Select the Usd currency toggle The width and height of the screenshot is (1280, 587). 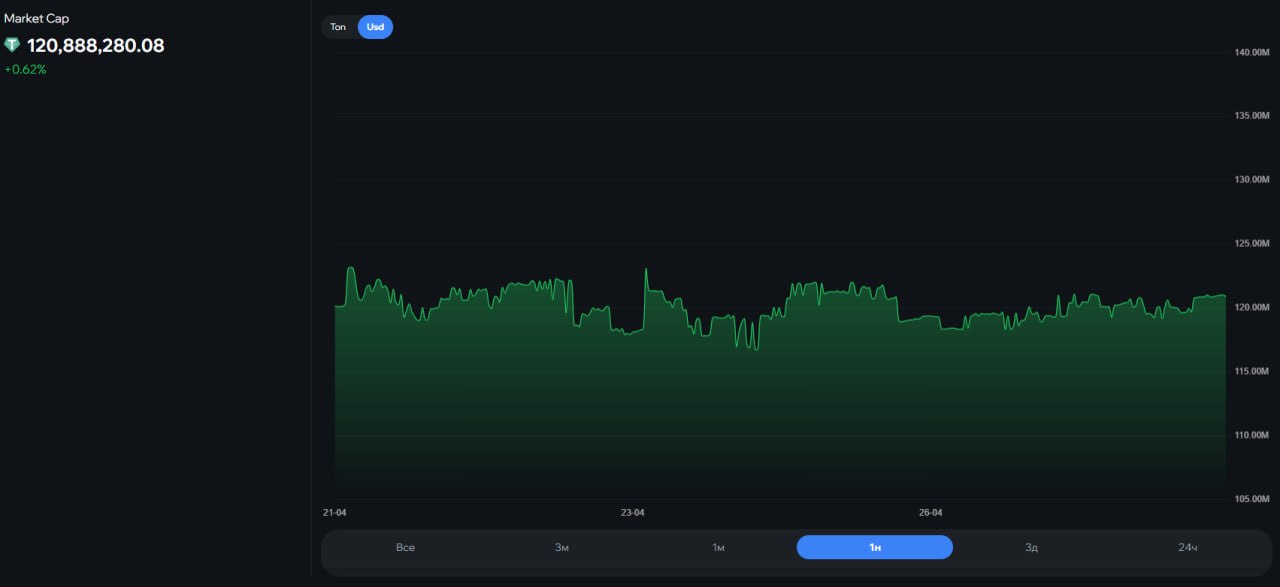[x=375, y=27]
